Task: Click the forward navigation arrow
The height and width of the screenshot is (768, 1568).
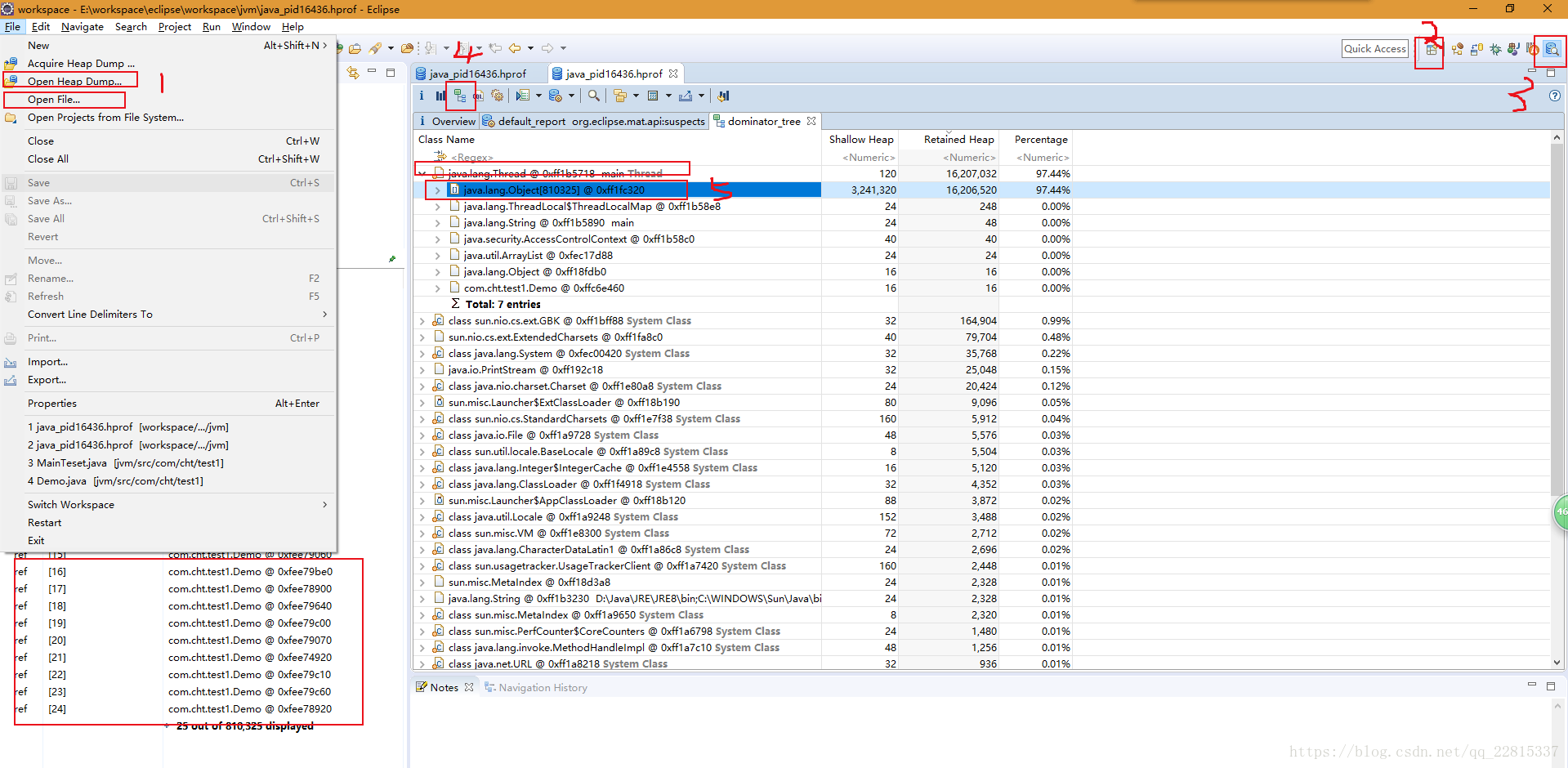Action: 547,48
